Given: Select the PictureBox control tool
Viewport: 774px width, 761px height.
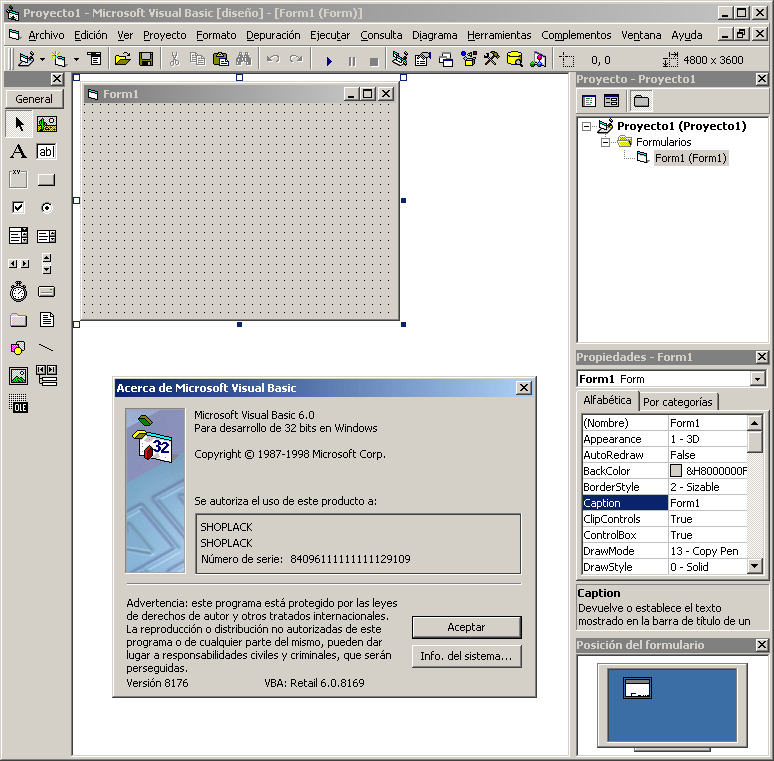Looking at the screenshot, I should tap(47, 123).
